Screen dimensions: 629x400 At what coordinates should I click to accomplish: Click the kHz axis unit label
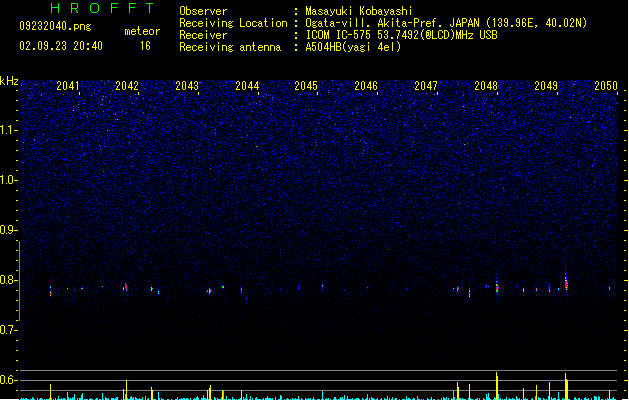click(x=9, y=81)
